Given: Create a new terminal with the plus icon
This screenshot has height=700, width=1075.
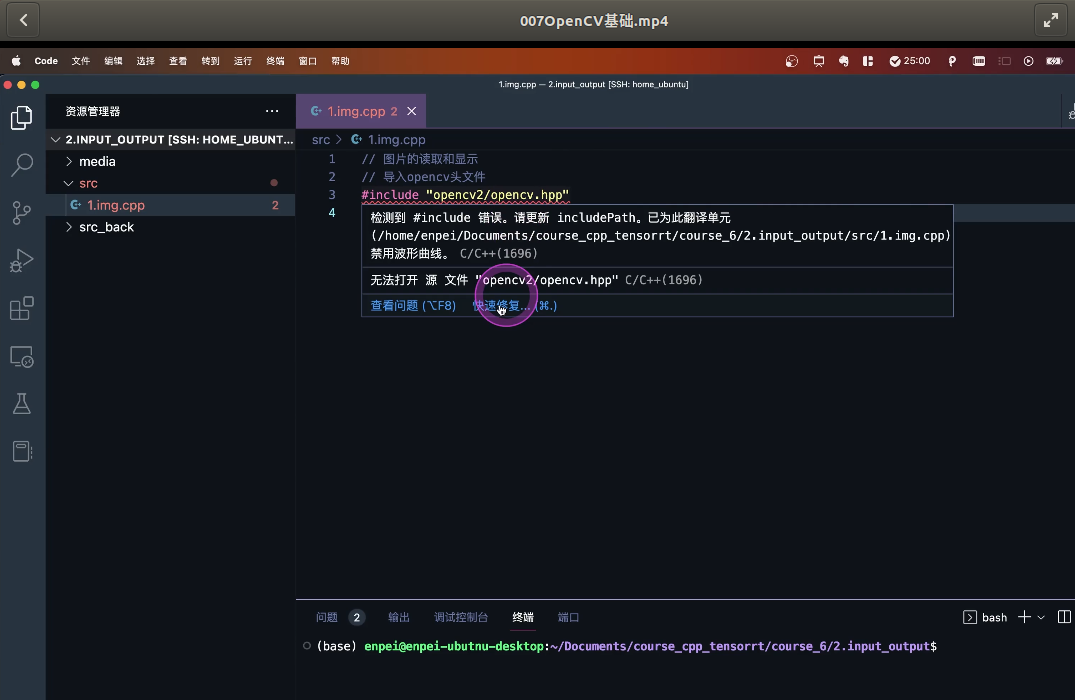Looking at the screenshot, I should tap(1024, 617).
